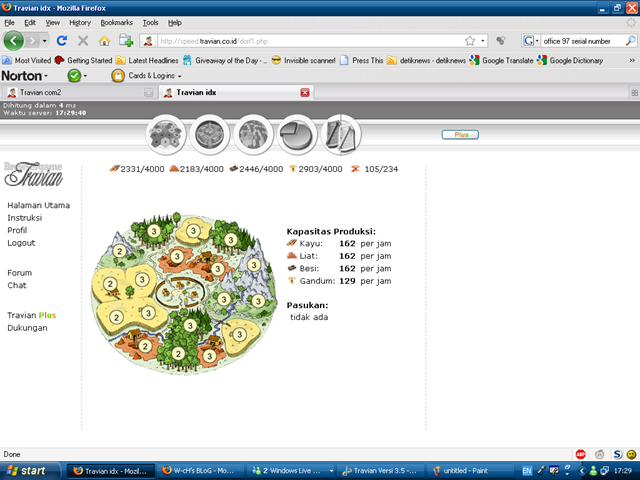
Task: Click the Plus button in the top bar
Action: [460, 134]
